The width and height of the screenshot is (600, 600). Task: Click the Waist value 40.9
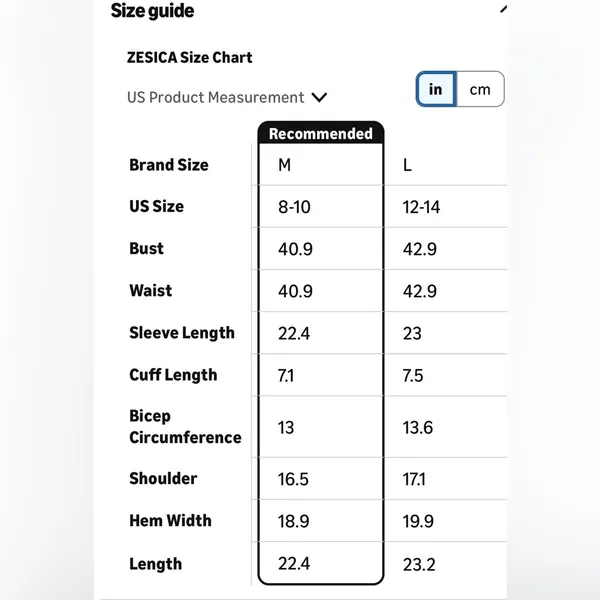point(295,291)
